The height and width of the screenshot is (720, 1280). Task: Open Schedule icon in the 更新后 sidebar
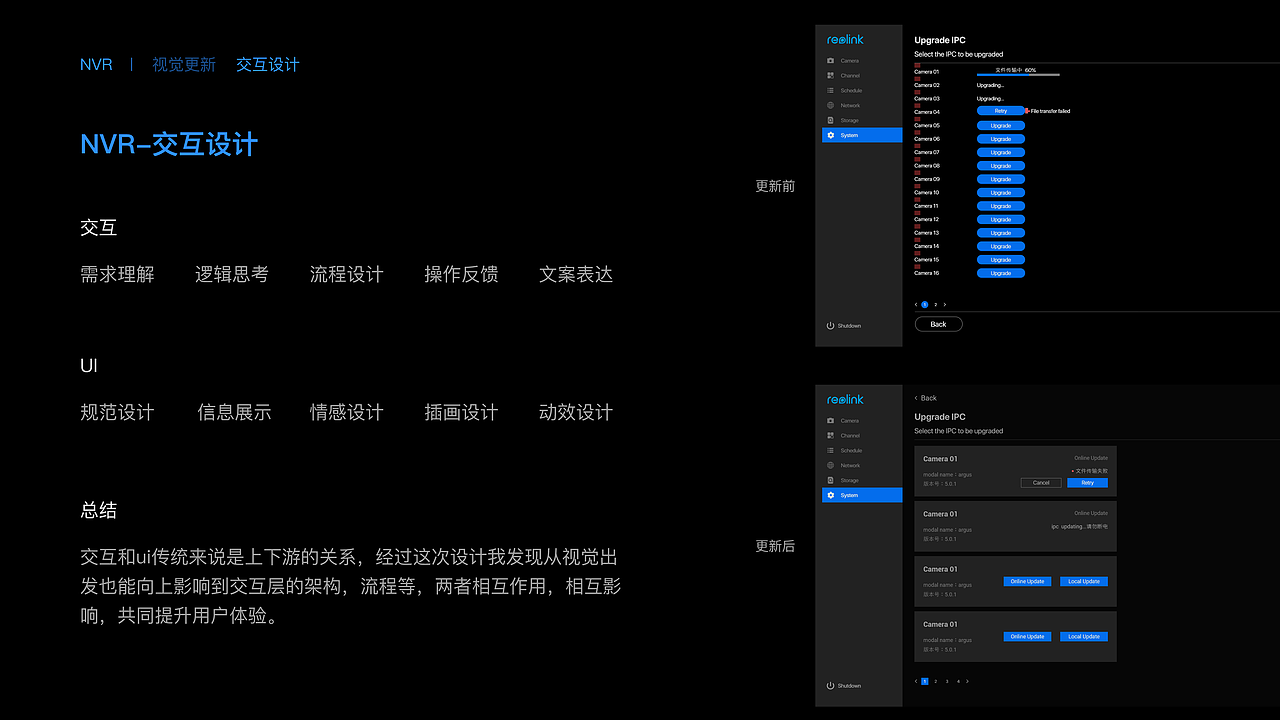click(831, 451)
